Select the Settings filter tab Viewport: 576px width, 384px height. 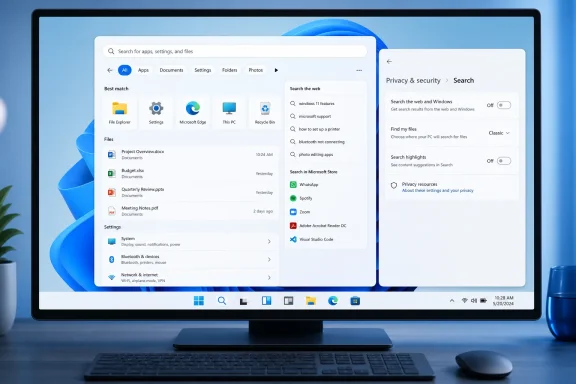(203, 70)
